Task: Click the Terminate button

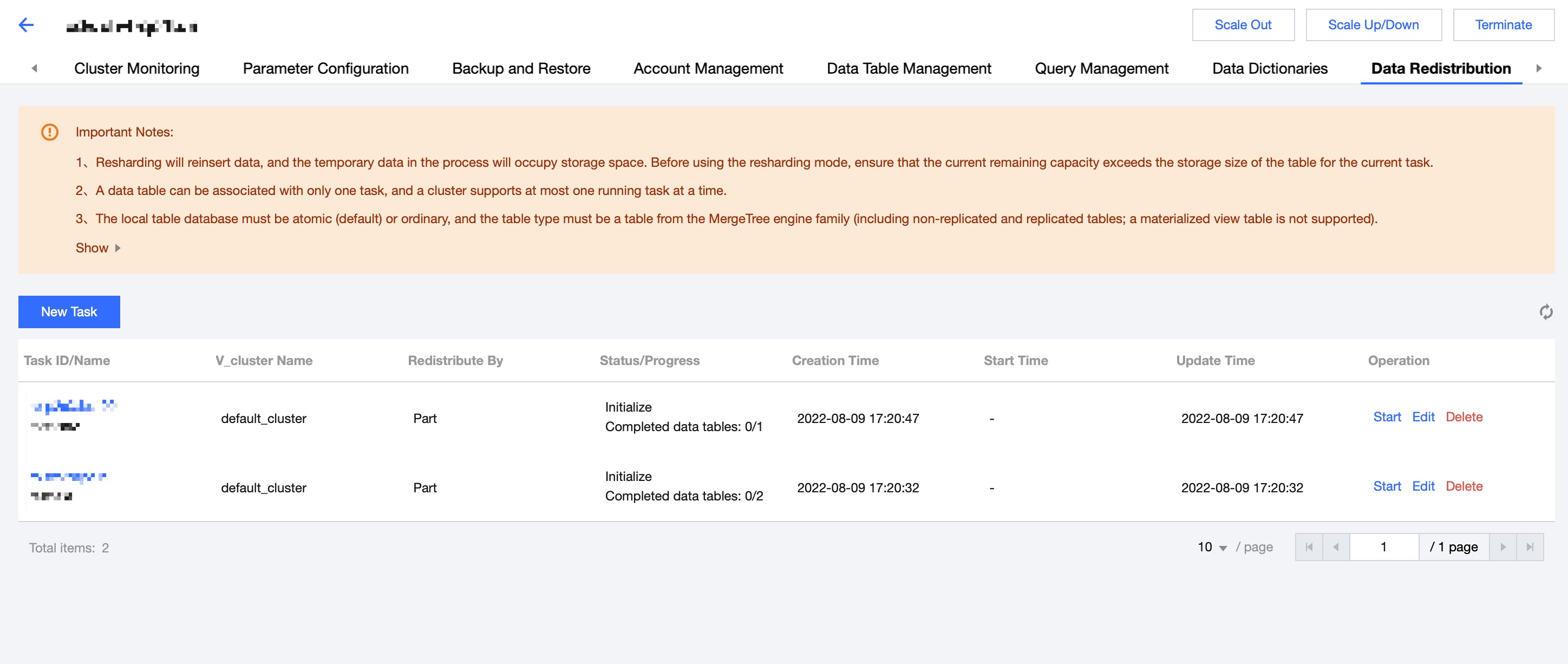Action: pyautogui.click(x=1503, y=25)
